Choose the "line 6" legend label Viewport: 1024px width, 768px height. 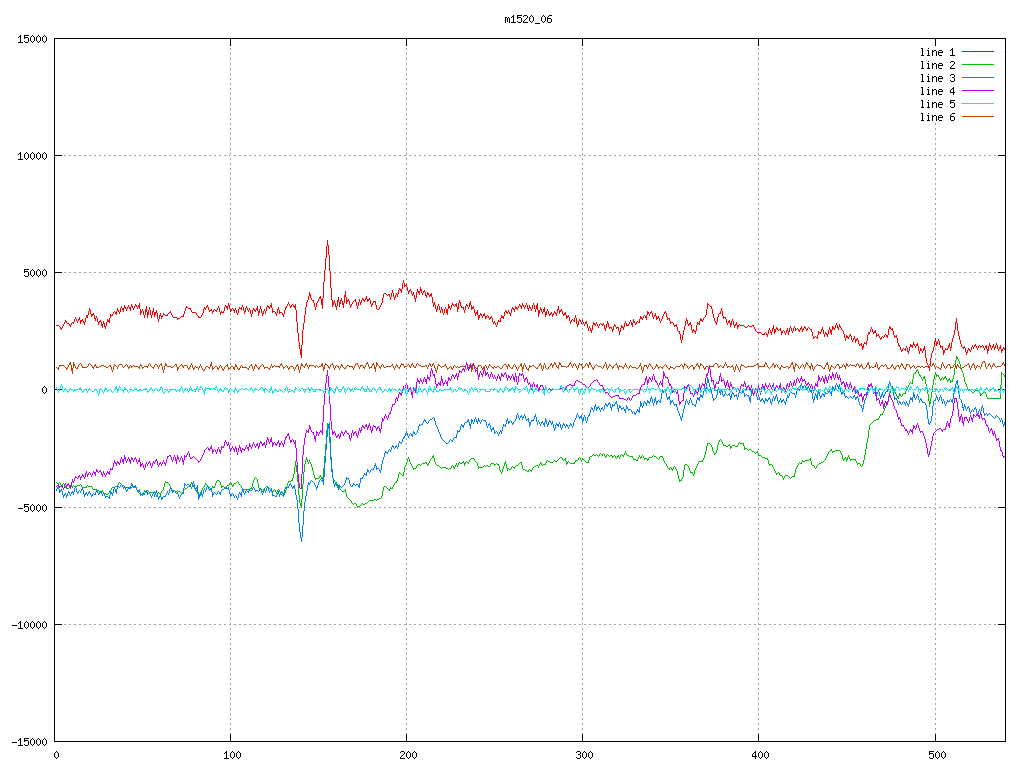[x=937, y=117]
